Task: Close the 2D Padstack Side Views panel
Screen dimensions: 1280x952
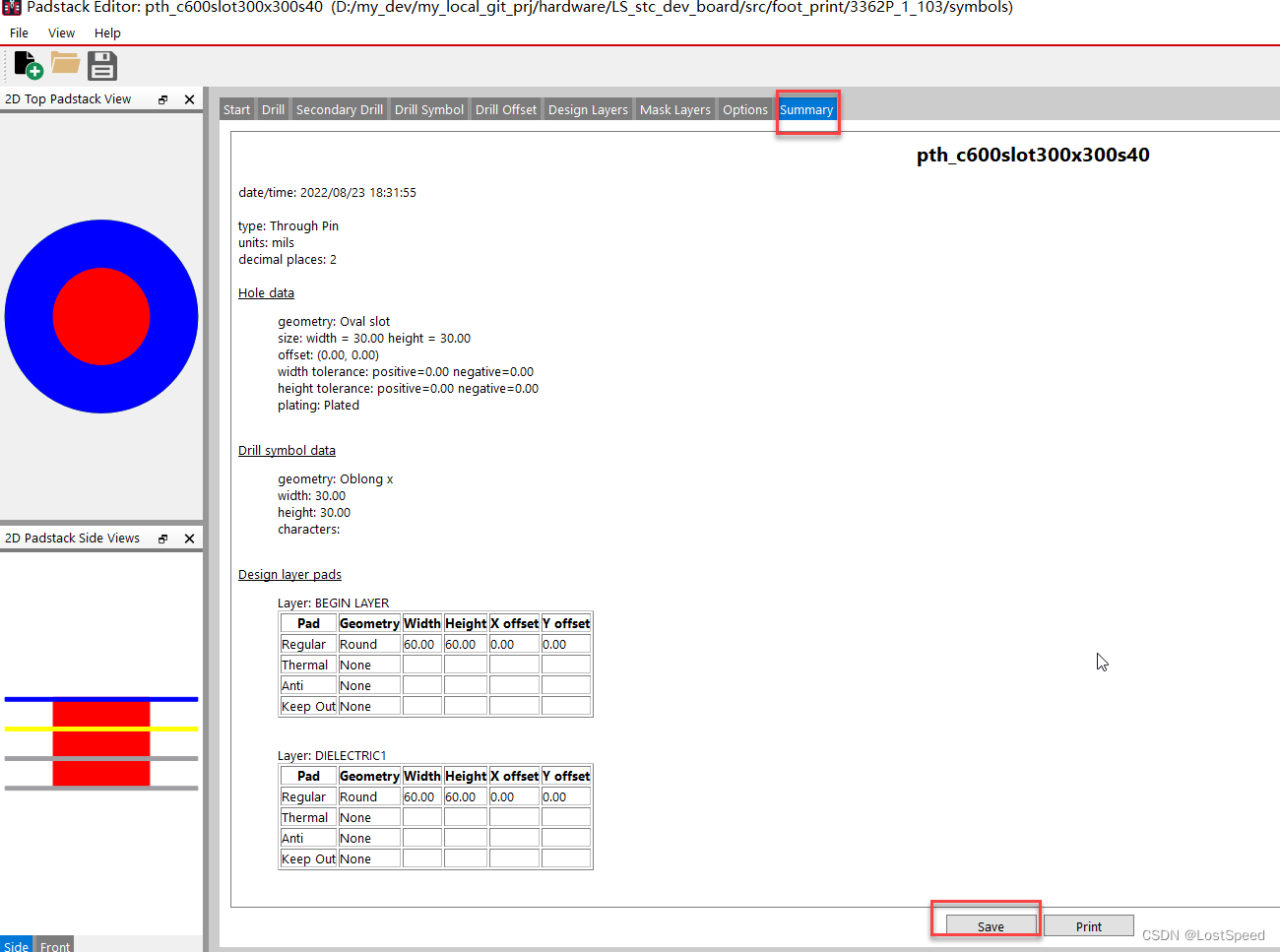Action: pos(189,539)
